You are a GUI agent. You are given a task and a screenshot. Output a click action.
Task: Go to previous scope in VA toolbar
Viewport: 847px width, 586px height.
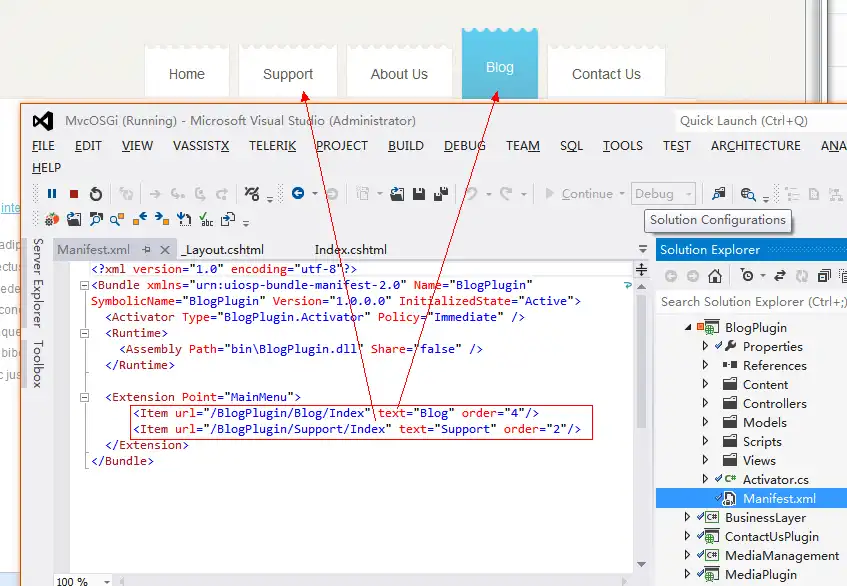[x=140, y=218]
